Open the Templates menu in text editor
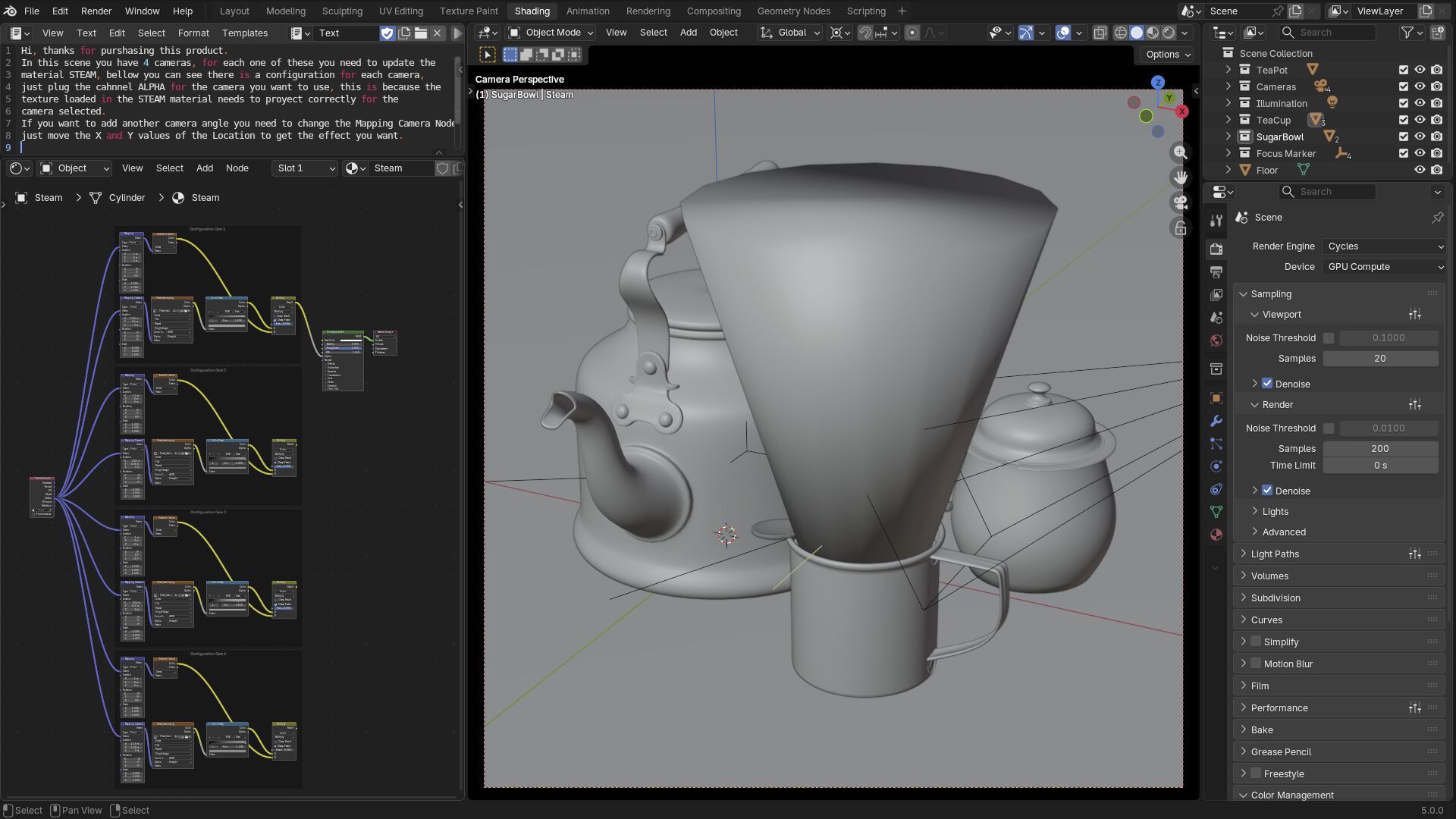1456x819 pixels. pos(244,33)
